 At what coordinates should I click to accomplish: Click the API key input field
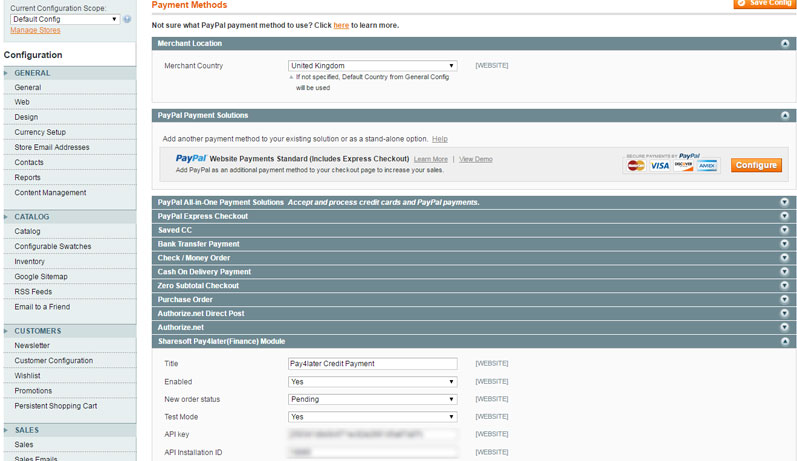click(373, 435)
